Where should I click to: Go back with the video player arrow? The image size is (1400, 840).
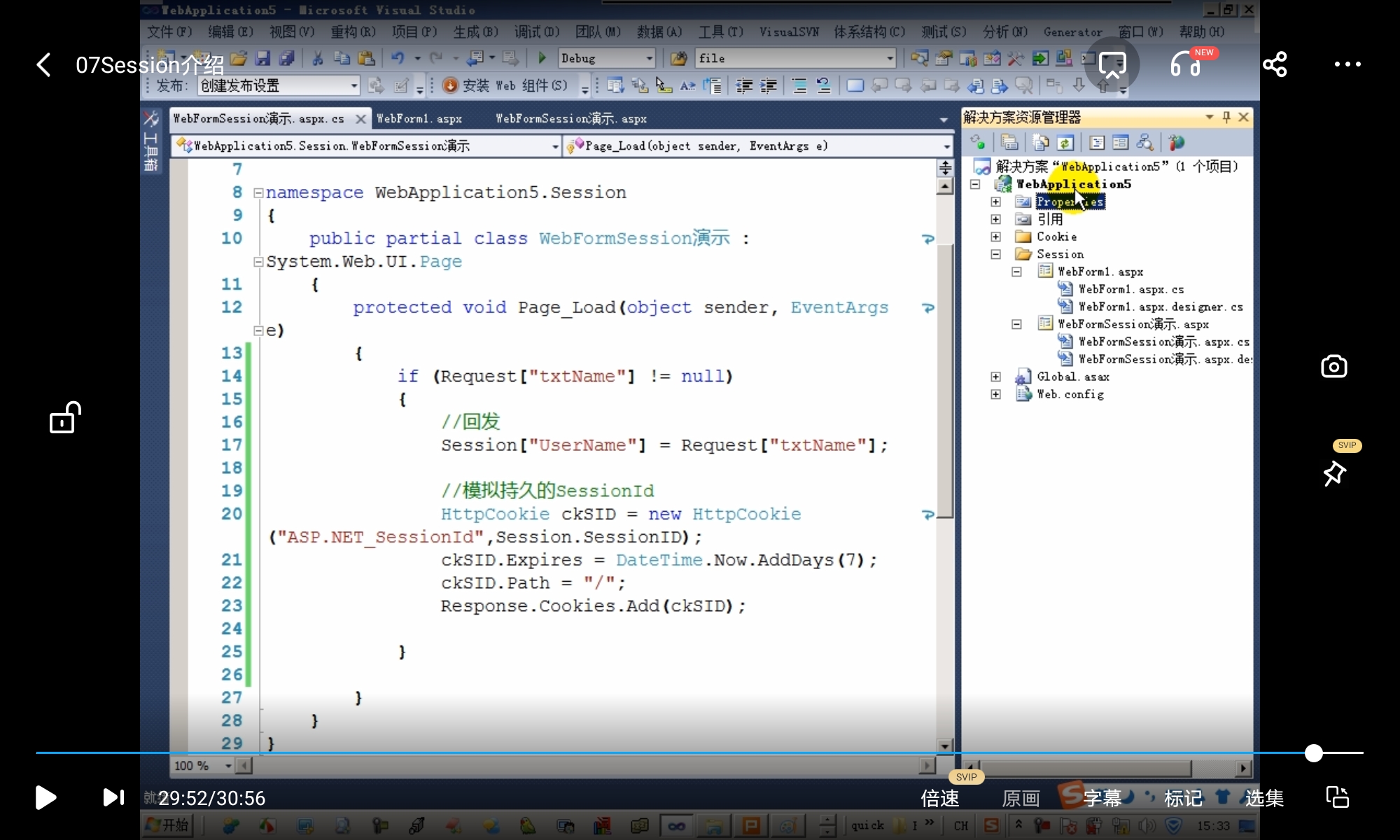tap(44, 65)
